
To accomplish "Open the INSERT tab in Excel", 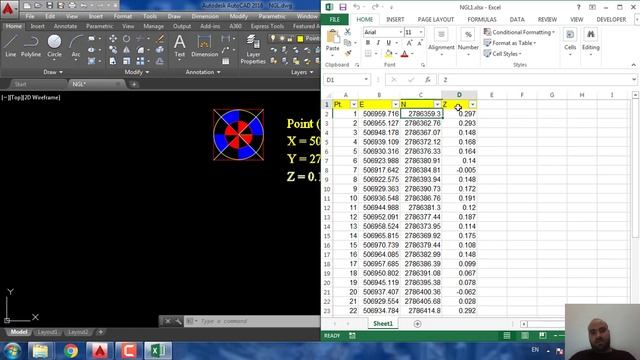I will (x=395, y=19).
